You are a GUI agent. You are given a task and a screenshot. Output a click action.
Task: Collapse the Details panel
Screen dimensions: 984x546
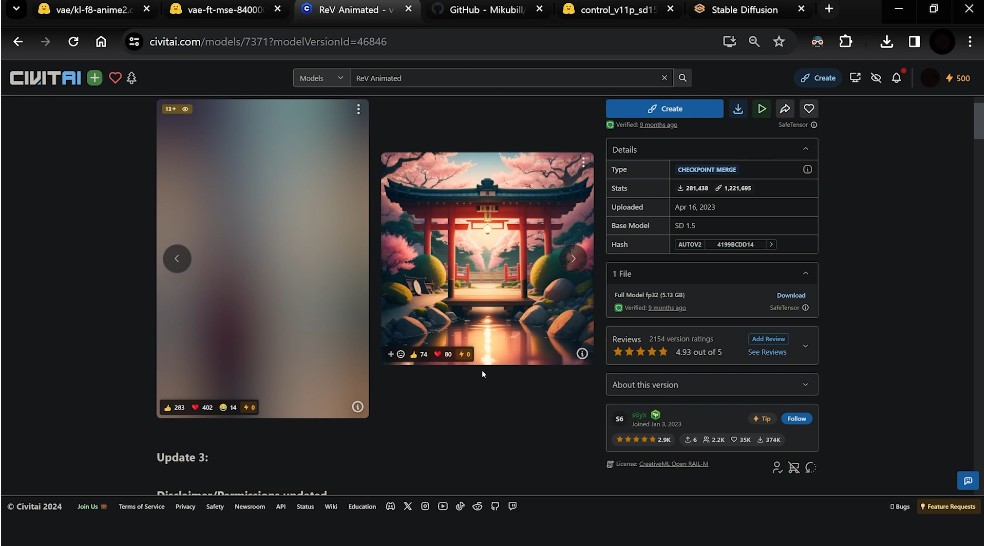[805, 149]
